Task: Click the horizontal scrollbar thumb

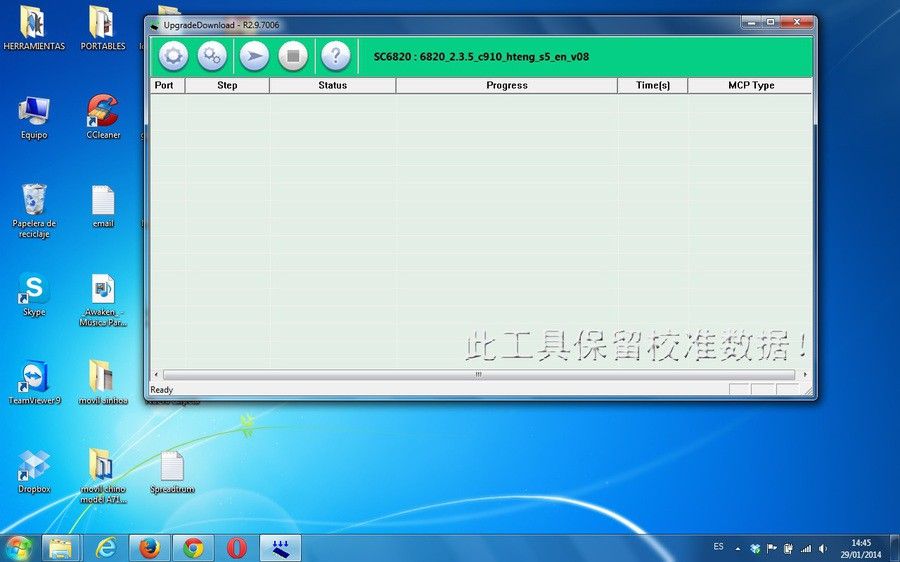Action: (x=479, y=375)
